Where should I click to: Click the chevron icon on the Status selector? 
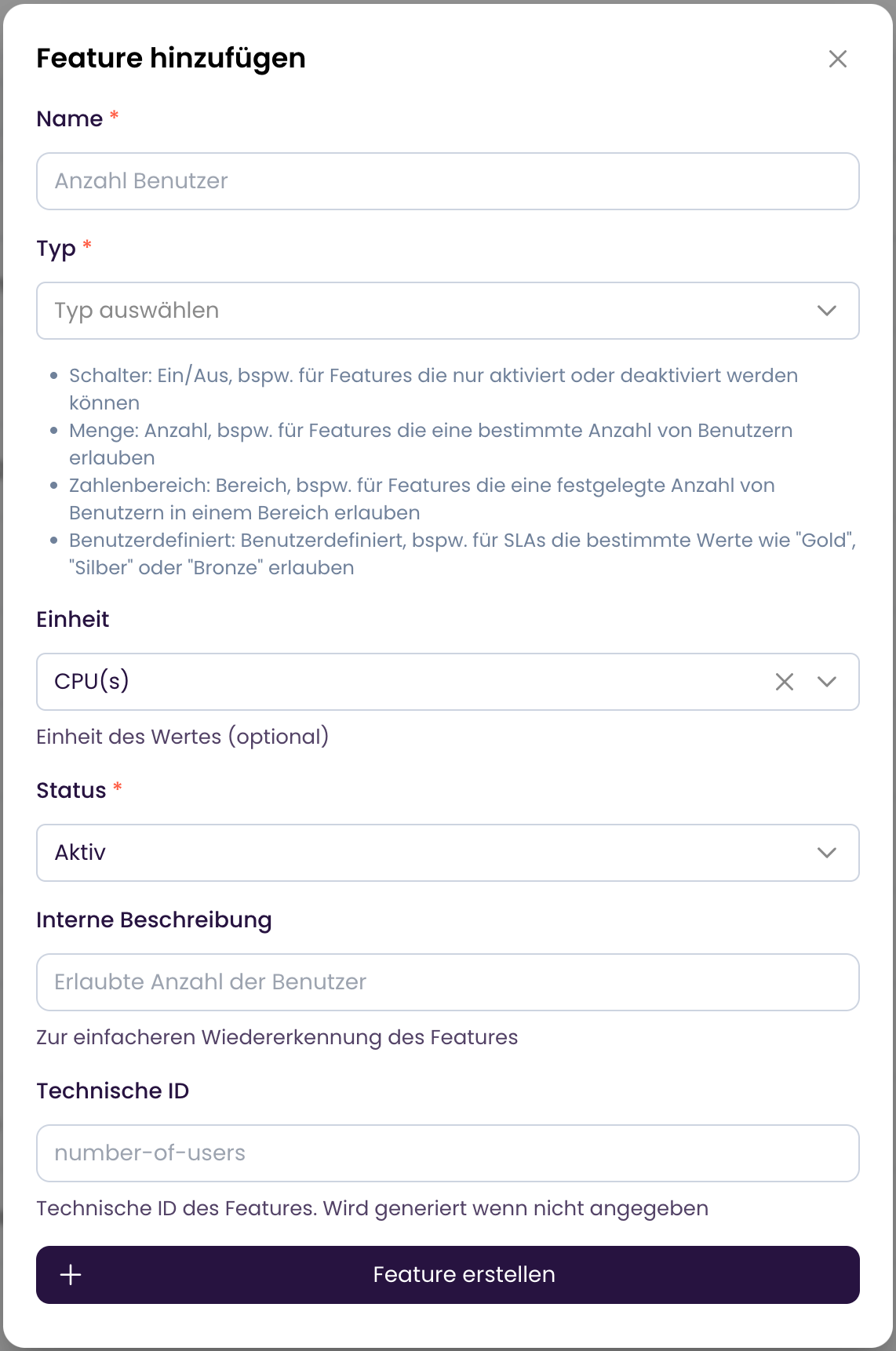click(826, 853)
